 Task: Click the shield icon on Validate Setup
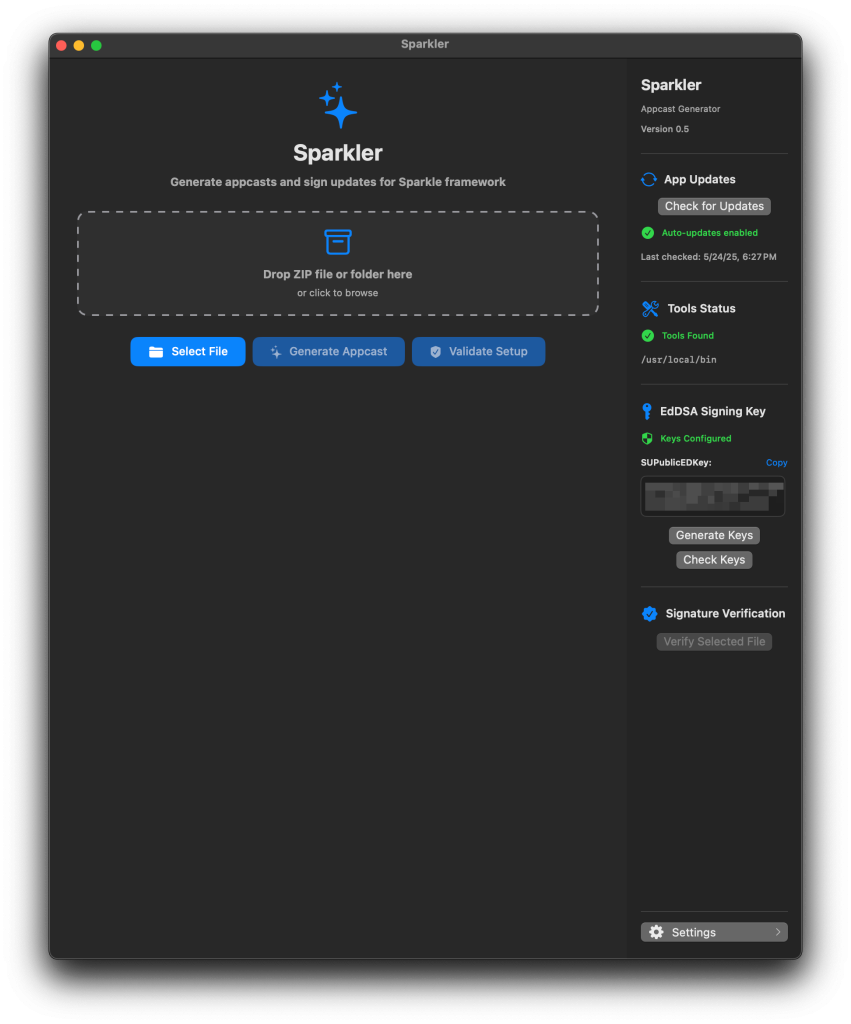point(436,352)
